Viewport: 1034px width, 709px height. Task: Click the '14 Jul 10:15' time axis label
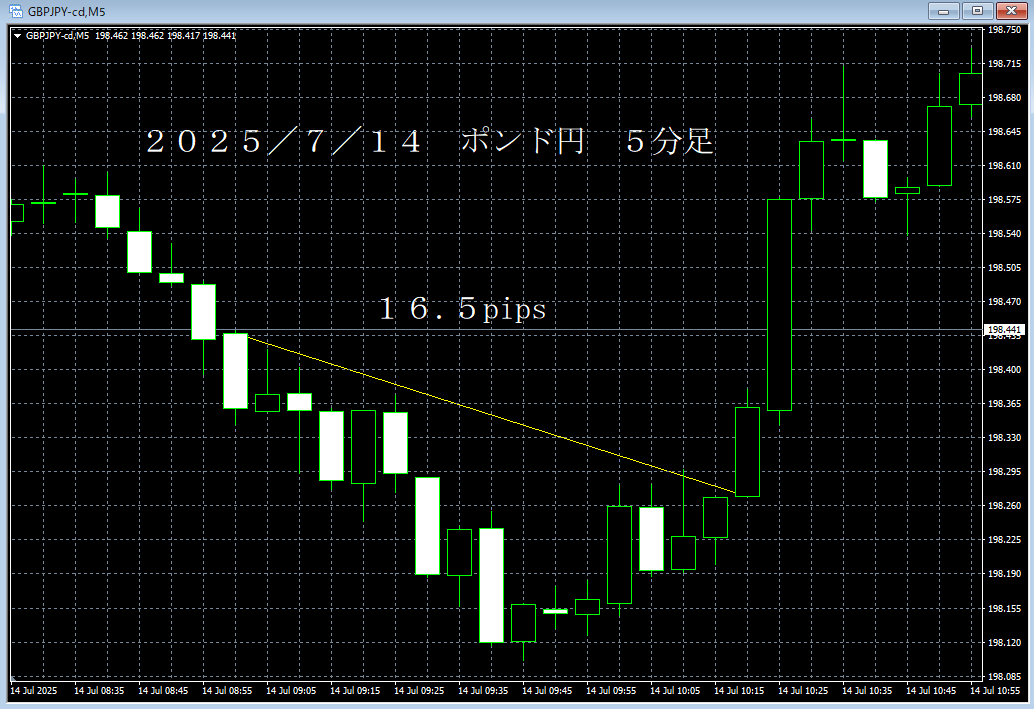click(x=739, y=691)
